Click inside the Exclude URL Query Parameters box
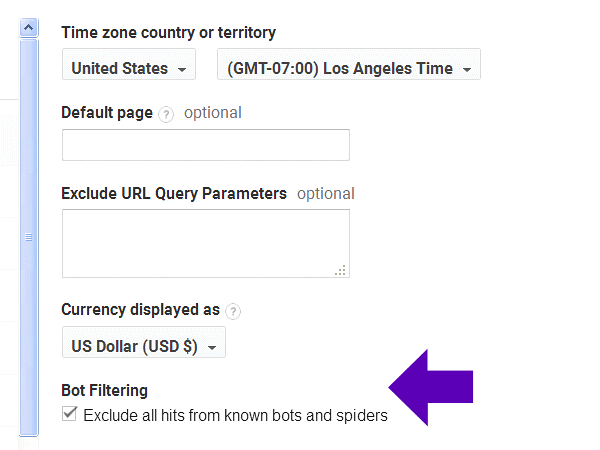 coord(205,243)
